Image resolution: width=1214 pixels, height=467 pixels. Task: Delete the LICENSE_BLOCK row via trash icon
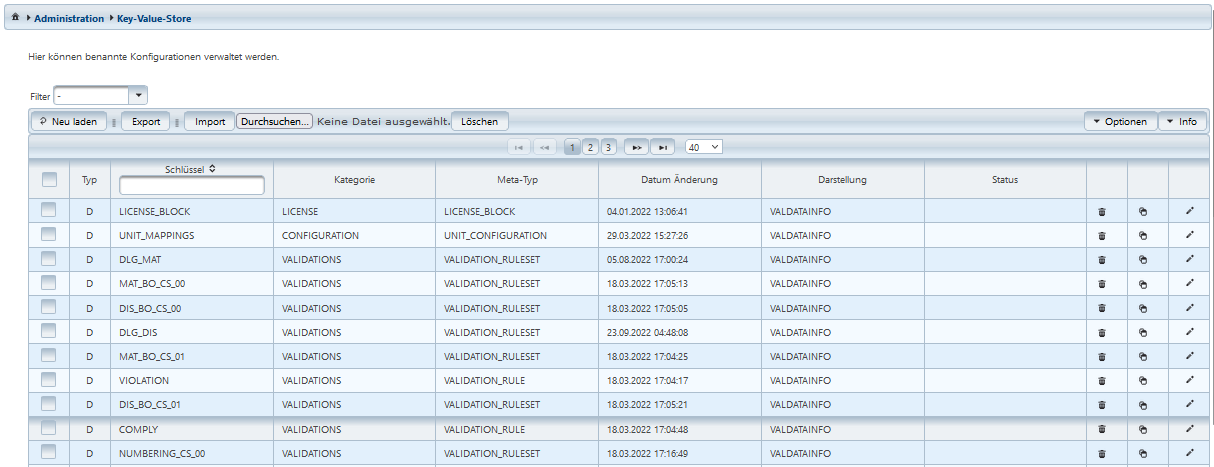[x=1102, y=212]
